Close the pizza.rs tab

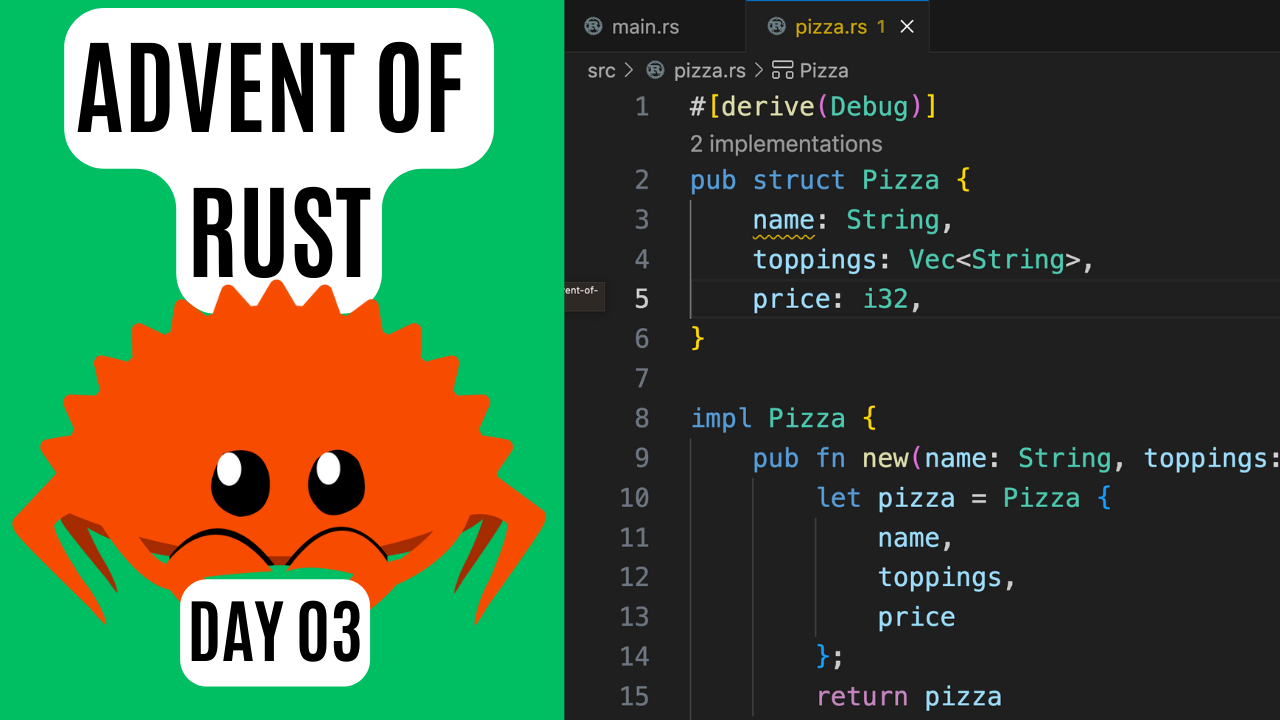[907, 27]
